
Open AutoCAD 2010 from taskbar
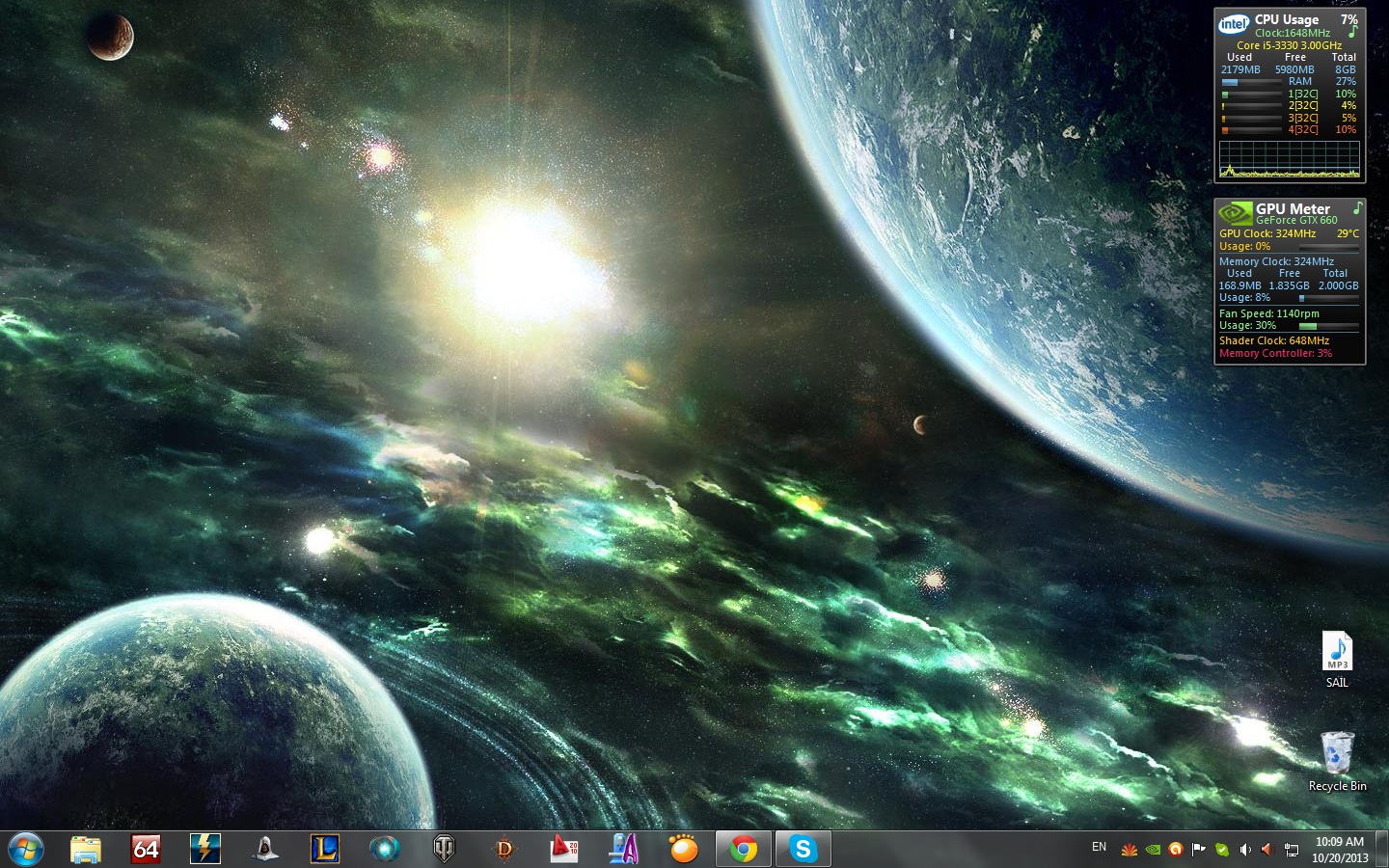[x=564, y=849]
